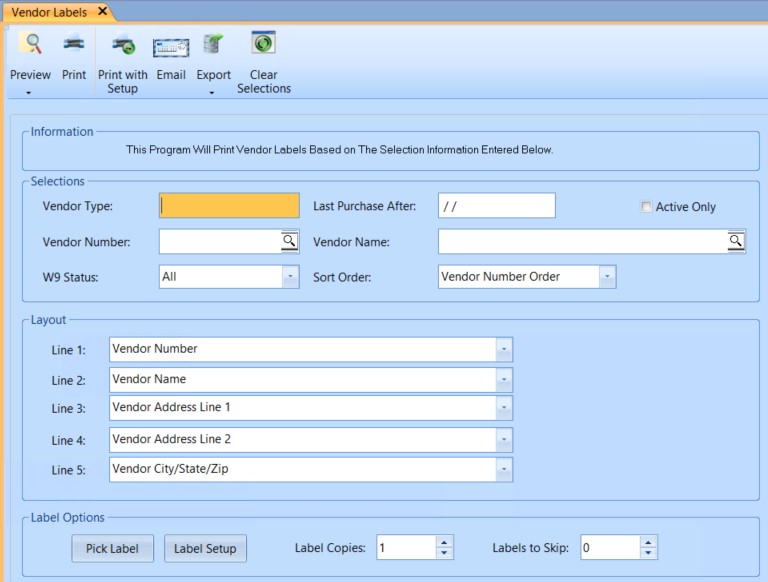The image size is (768, 582).
Task: Expand the Line 1 layout dropdown
Action: 504,349
